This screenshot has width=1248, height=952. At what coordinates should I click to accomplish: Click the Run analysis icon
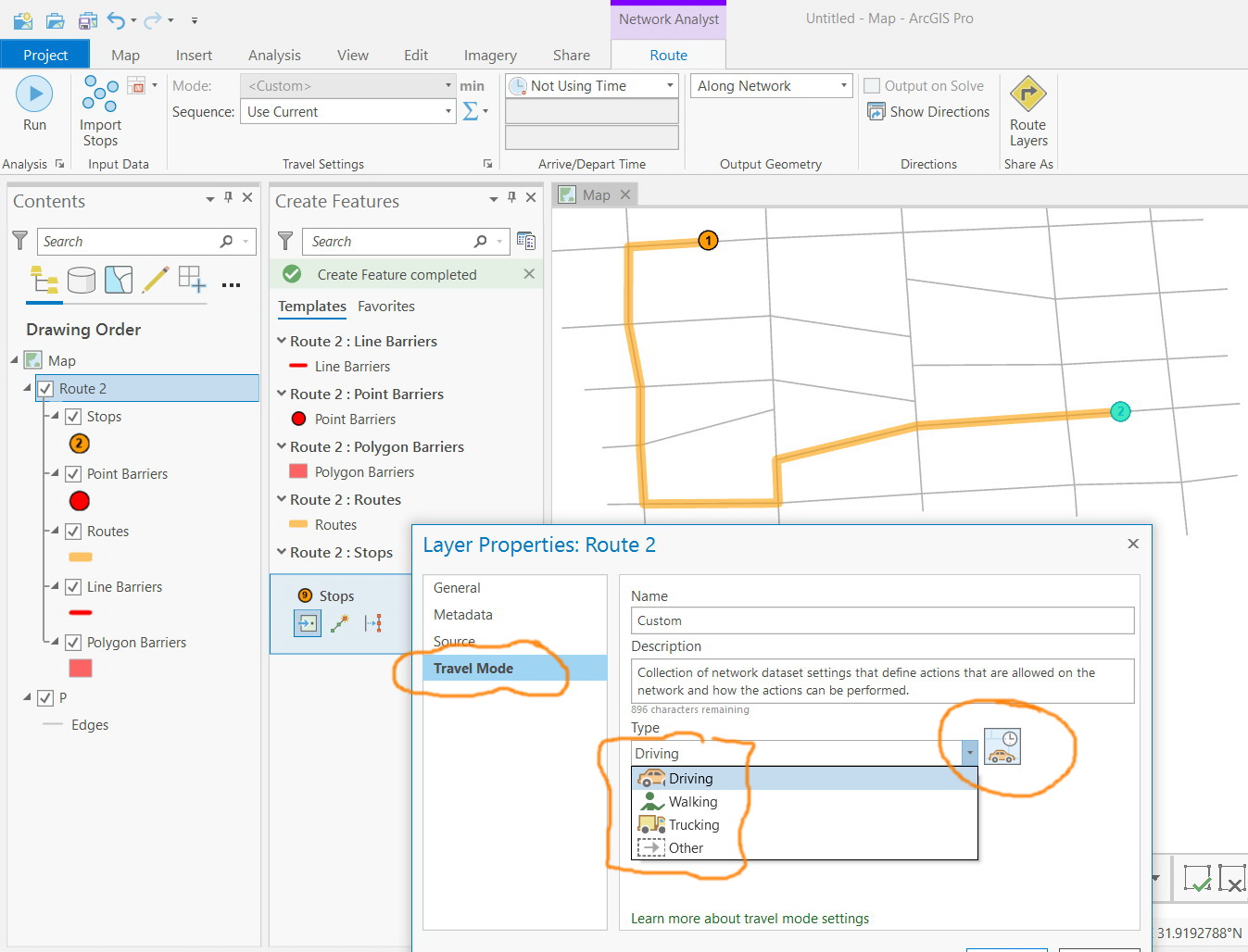(34, 94)
